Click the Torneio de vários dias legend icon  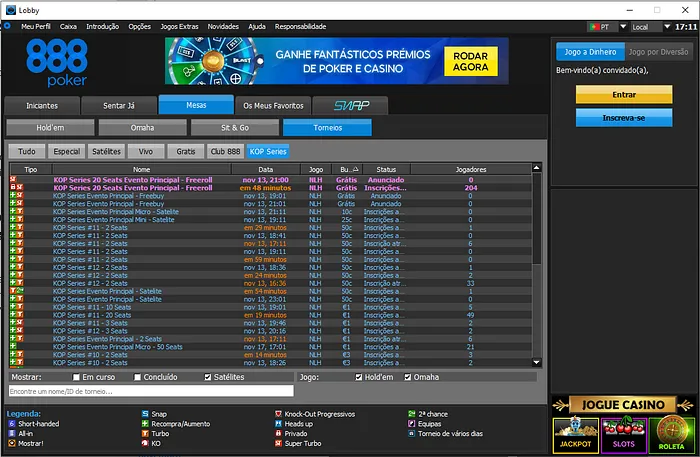[x=412, y=434]
